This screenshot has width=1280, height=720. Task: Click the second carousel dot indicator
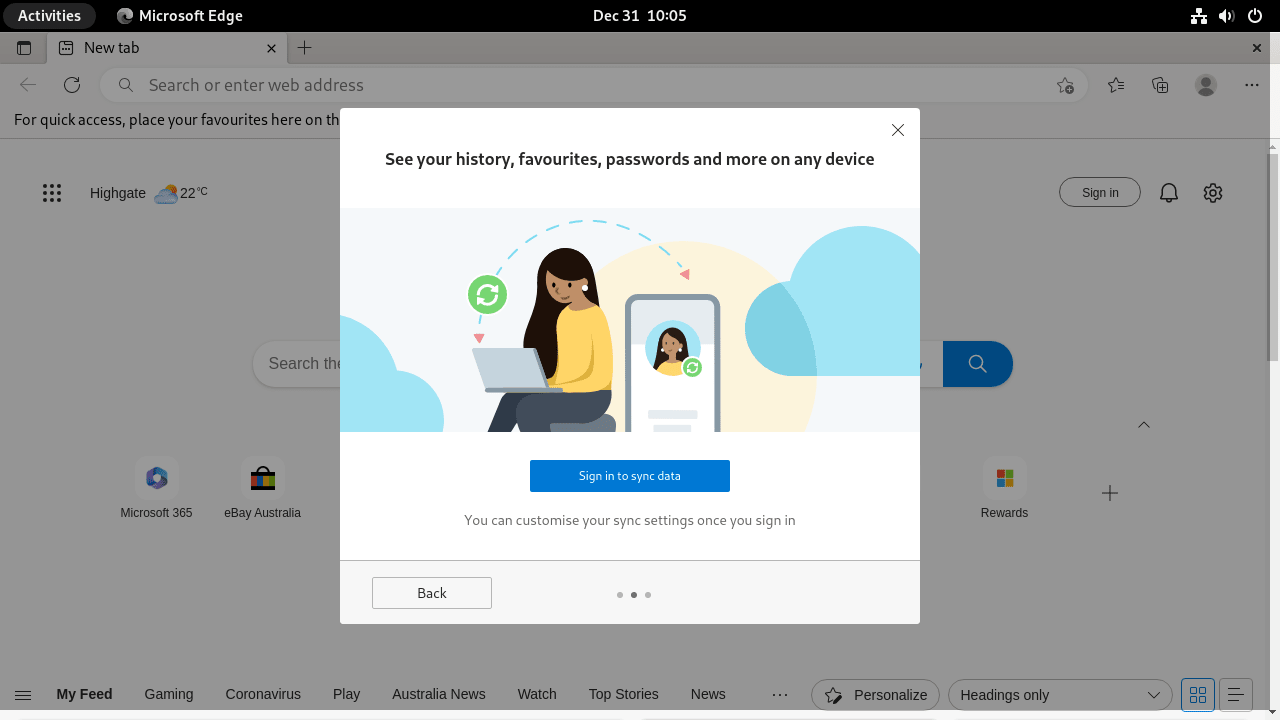pyautogui.click(x=634, y=594)
